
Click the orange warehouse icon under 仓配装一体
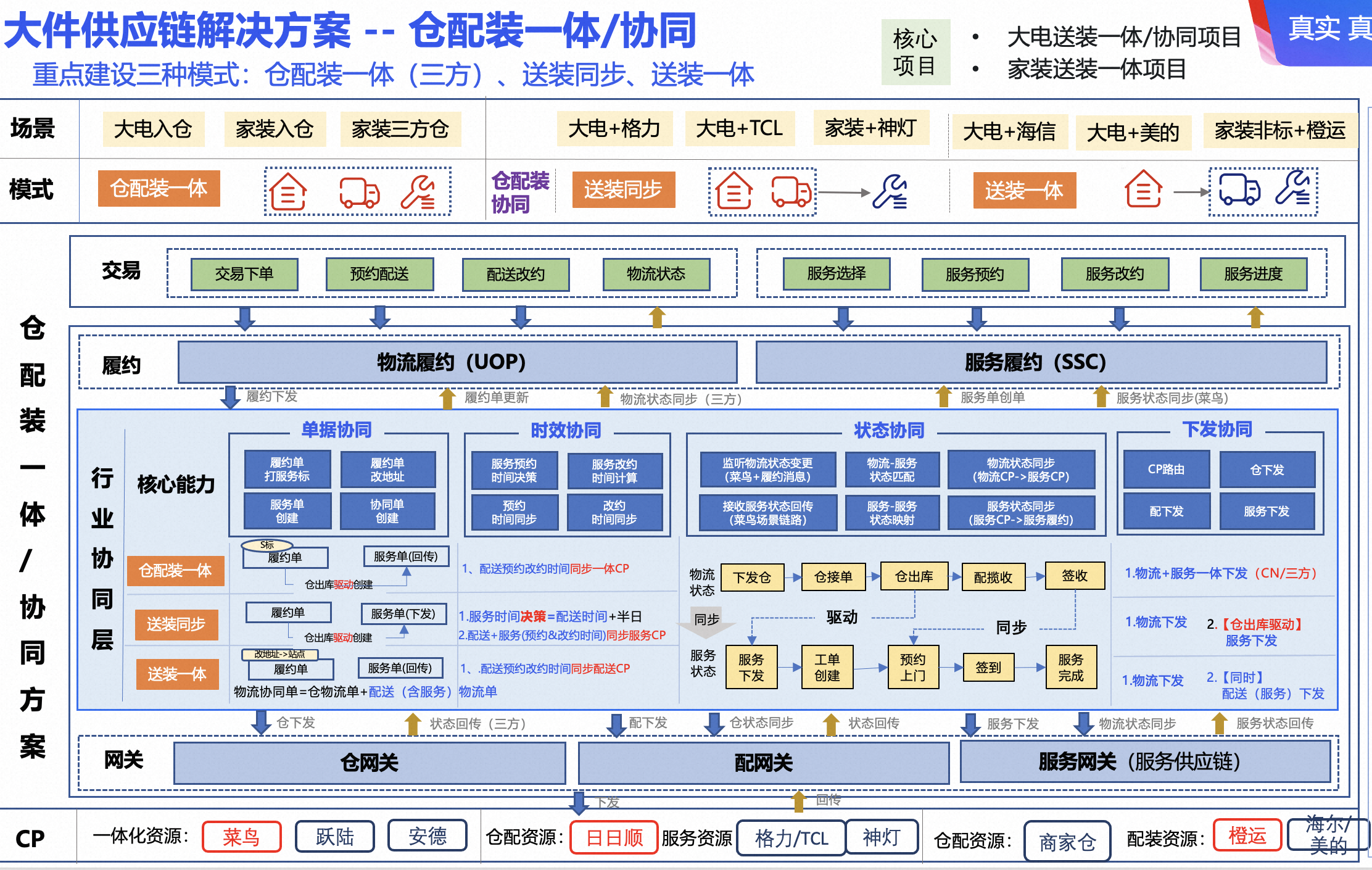(288, 191)
